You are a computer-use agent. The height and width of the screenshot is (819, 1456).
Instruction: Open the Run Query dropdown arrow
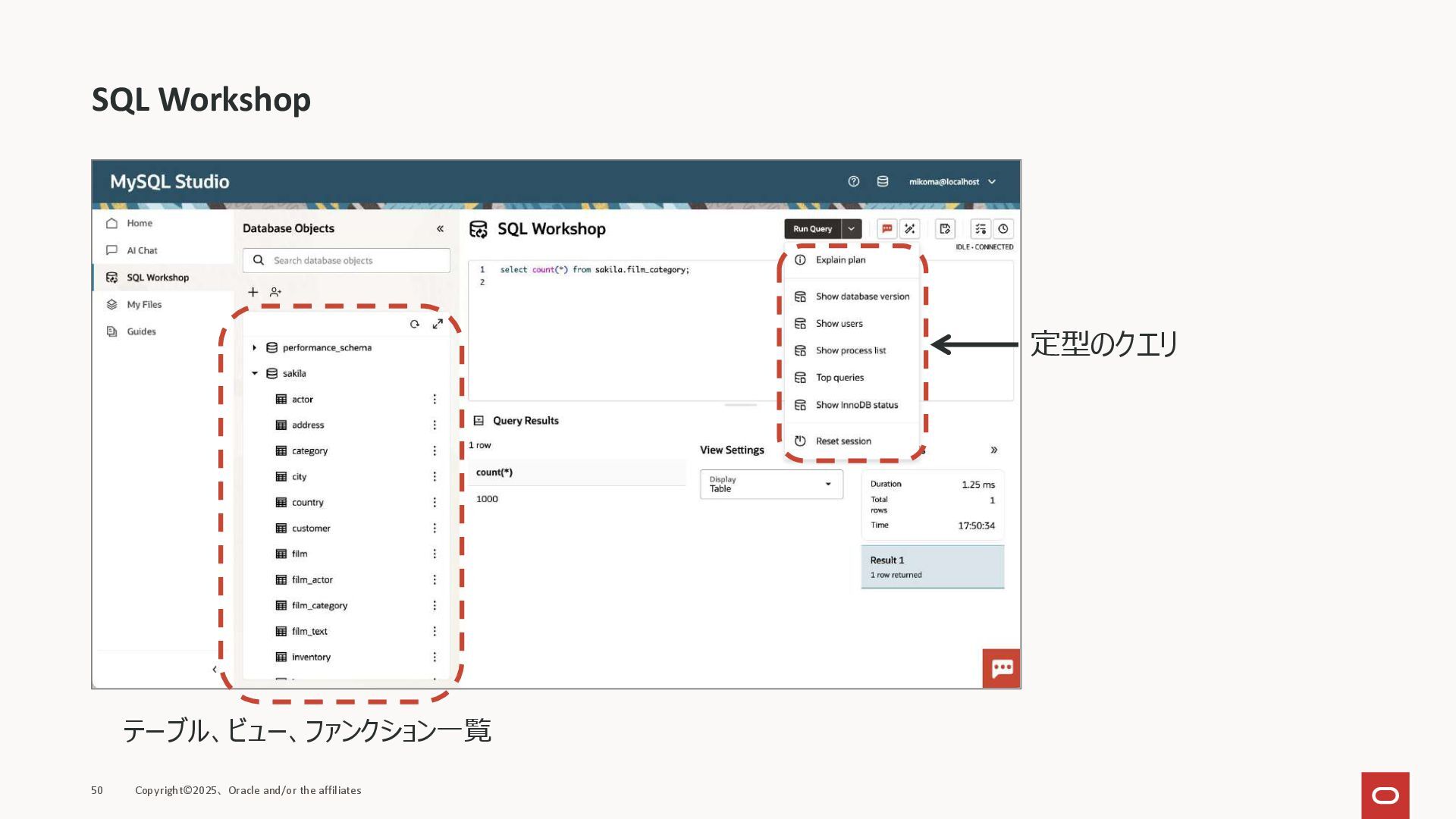(852, 229)
